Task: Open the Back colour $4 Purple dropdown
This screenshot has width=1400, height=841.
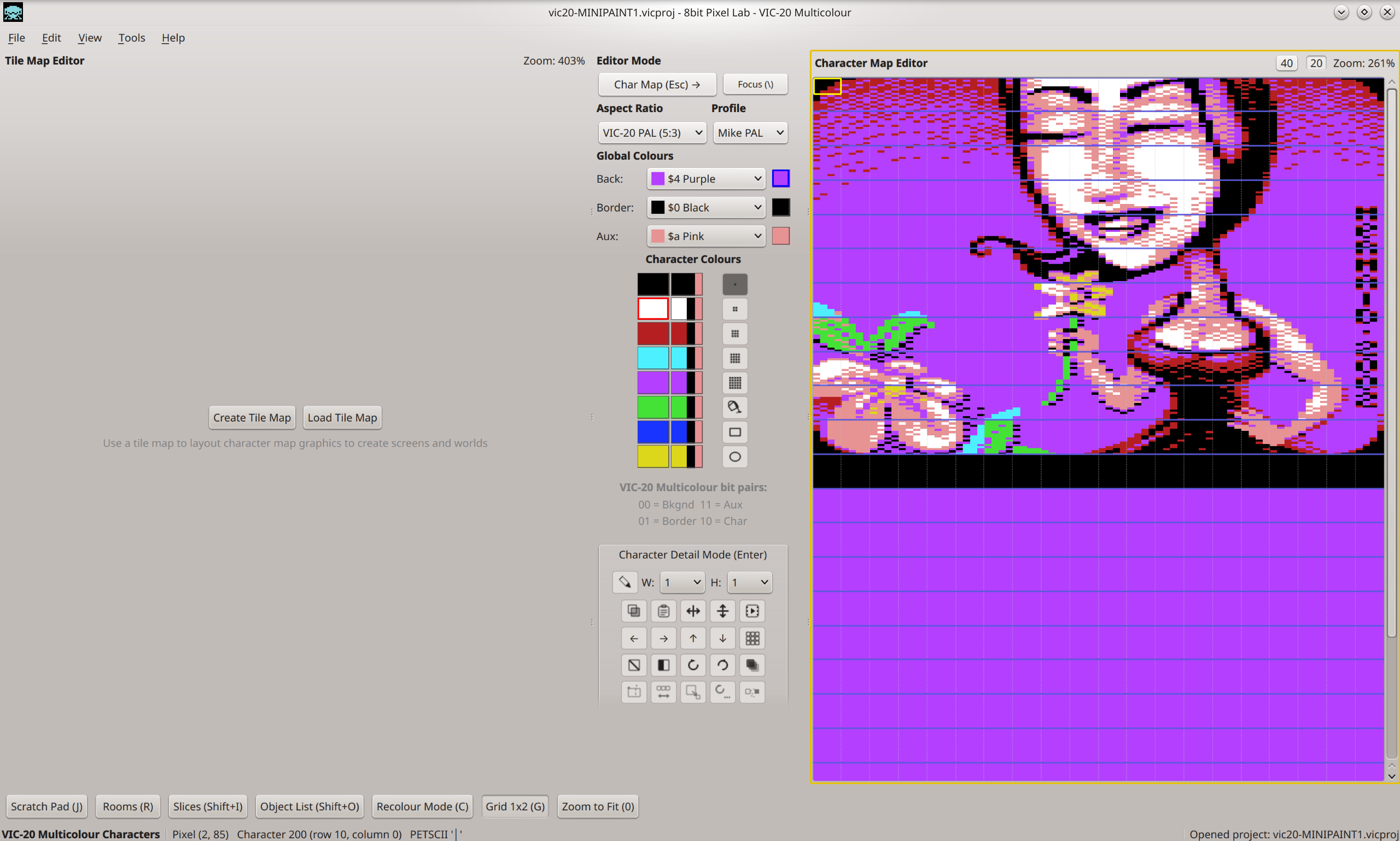Action: [x=705, y=178]
